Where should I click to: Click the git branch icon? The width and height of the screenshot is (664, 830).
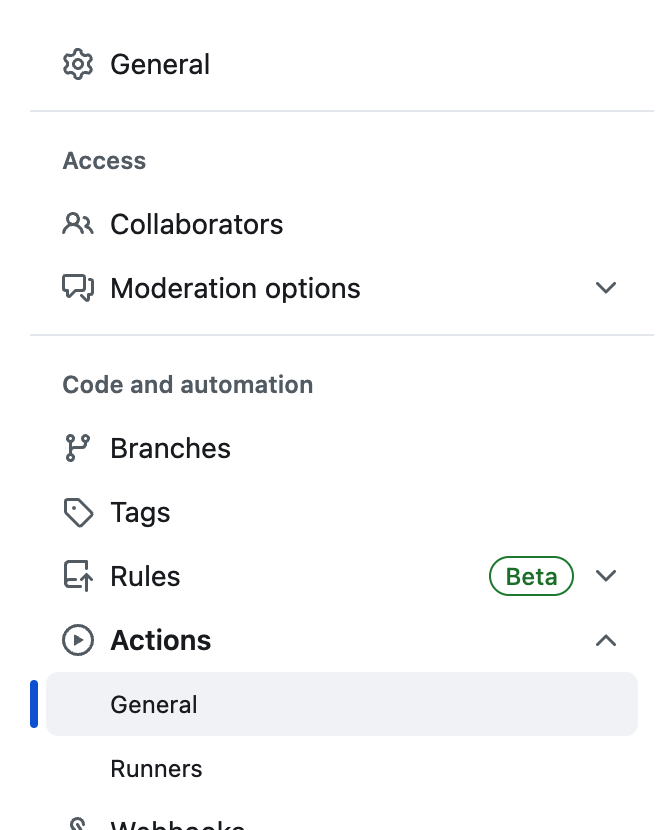tap(78, 448)
